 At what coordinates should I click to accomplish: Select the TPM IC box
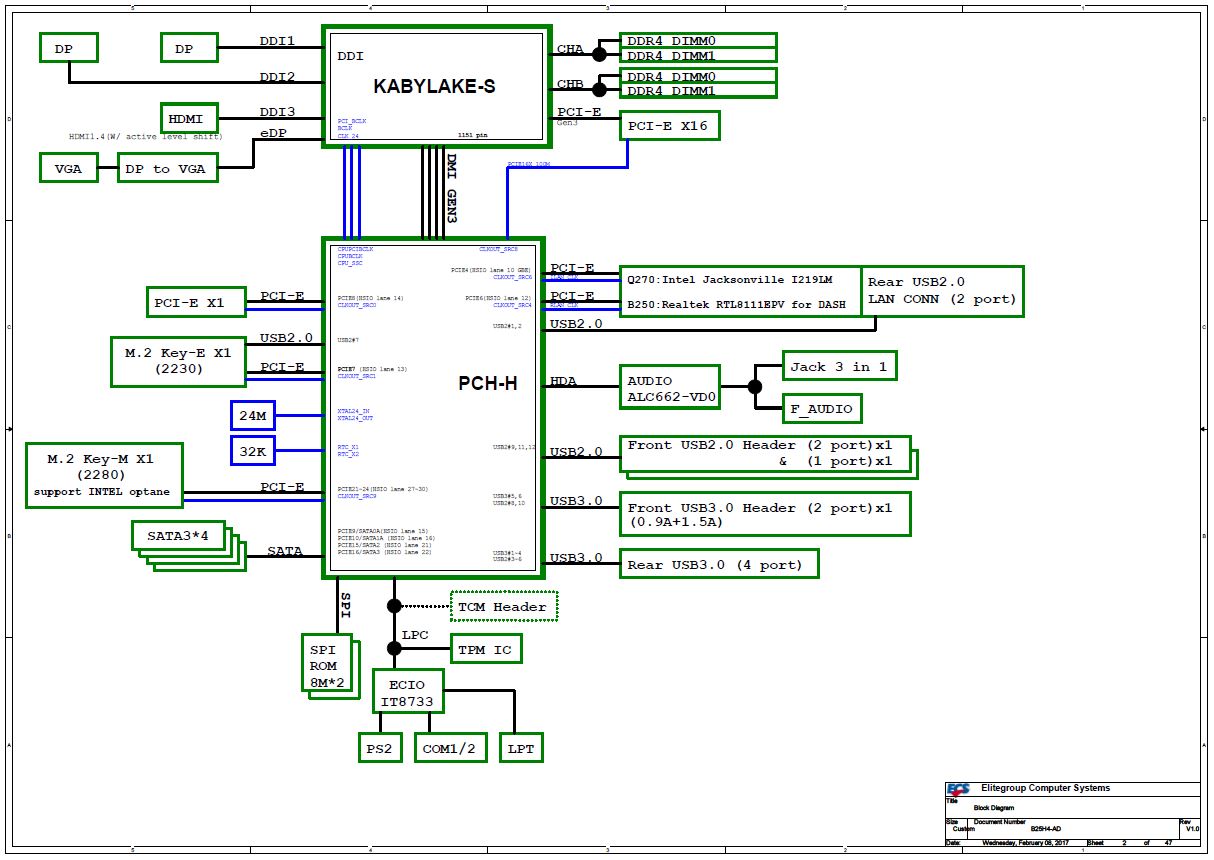click(x=485, y=650)
